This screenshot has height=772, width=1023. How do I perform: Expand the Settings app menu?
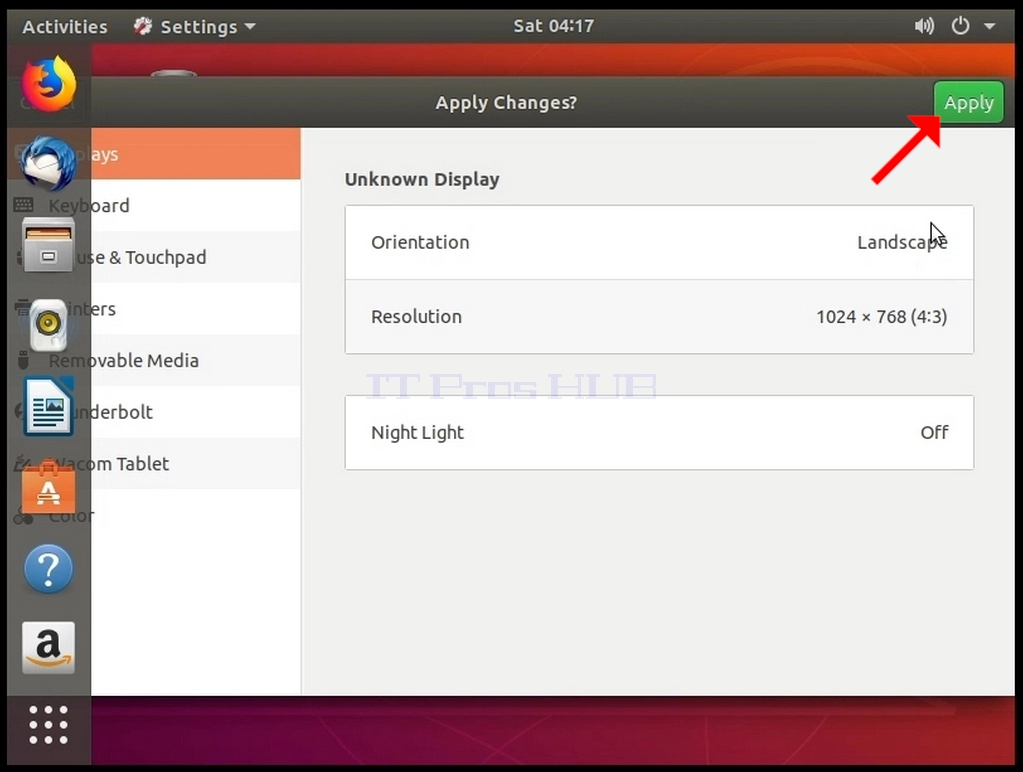coord(194,27)
